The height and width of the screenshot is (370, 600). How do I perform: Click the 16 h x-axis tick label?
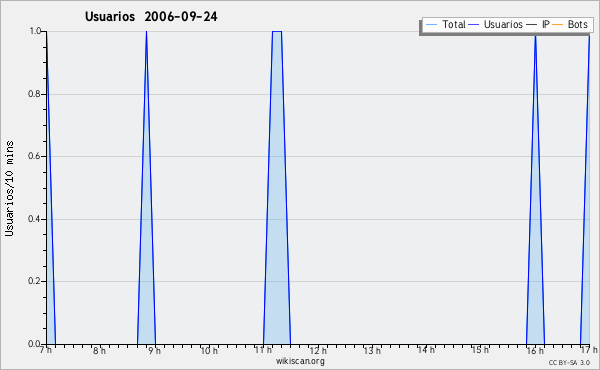coord(535,350)
